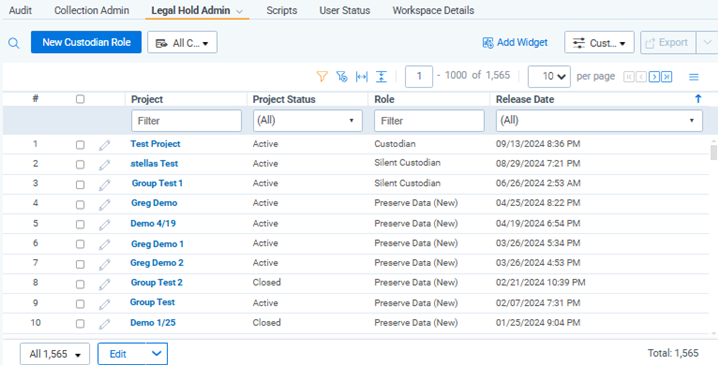Click edit pencil for Demo 1/25 row
This screenshot has height=365, width=718.
coord(105,324)
